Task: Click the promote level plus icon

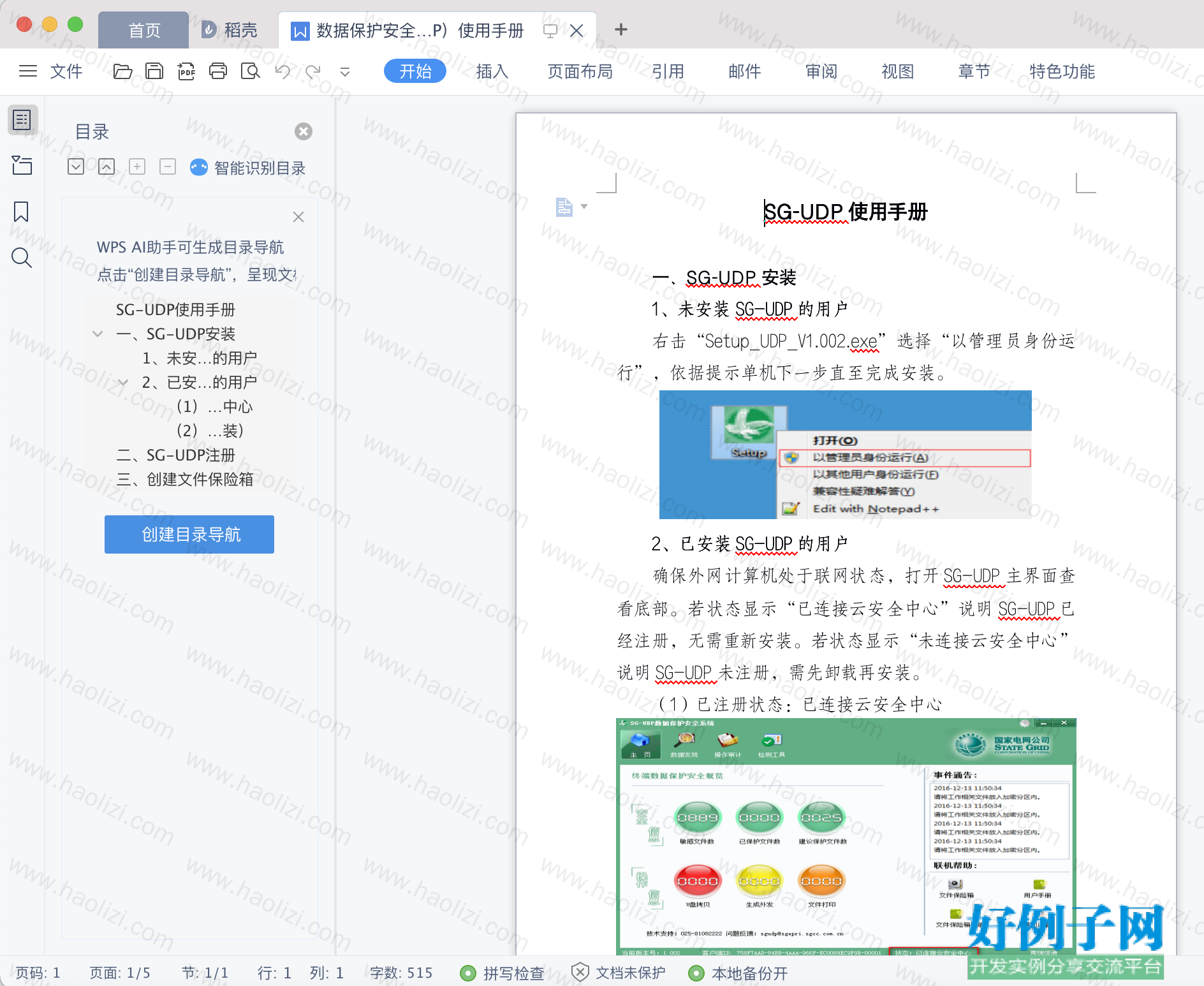Action: [137, 167]
